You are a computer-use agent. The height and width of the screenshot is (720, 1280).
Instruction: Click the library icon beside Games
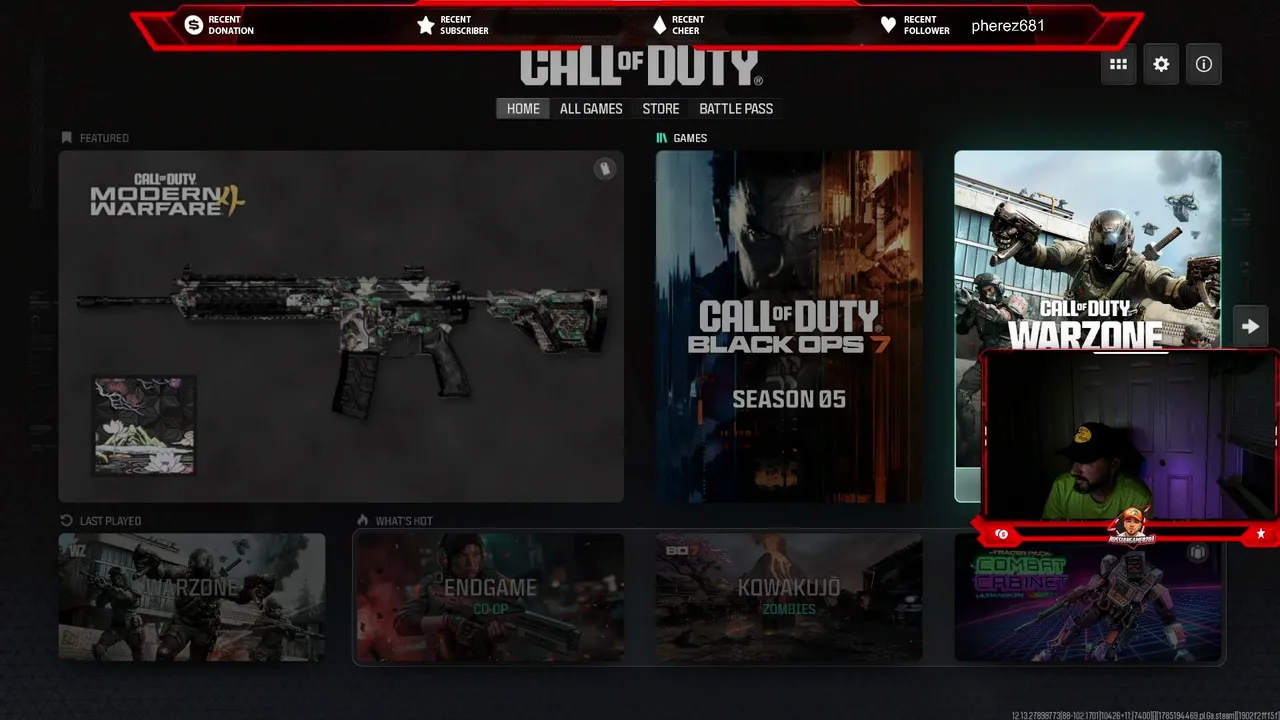tap(661, 138)
